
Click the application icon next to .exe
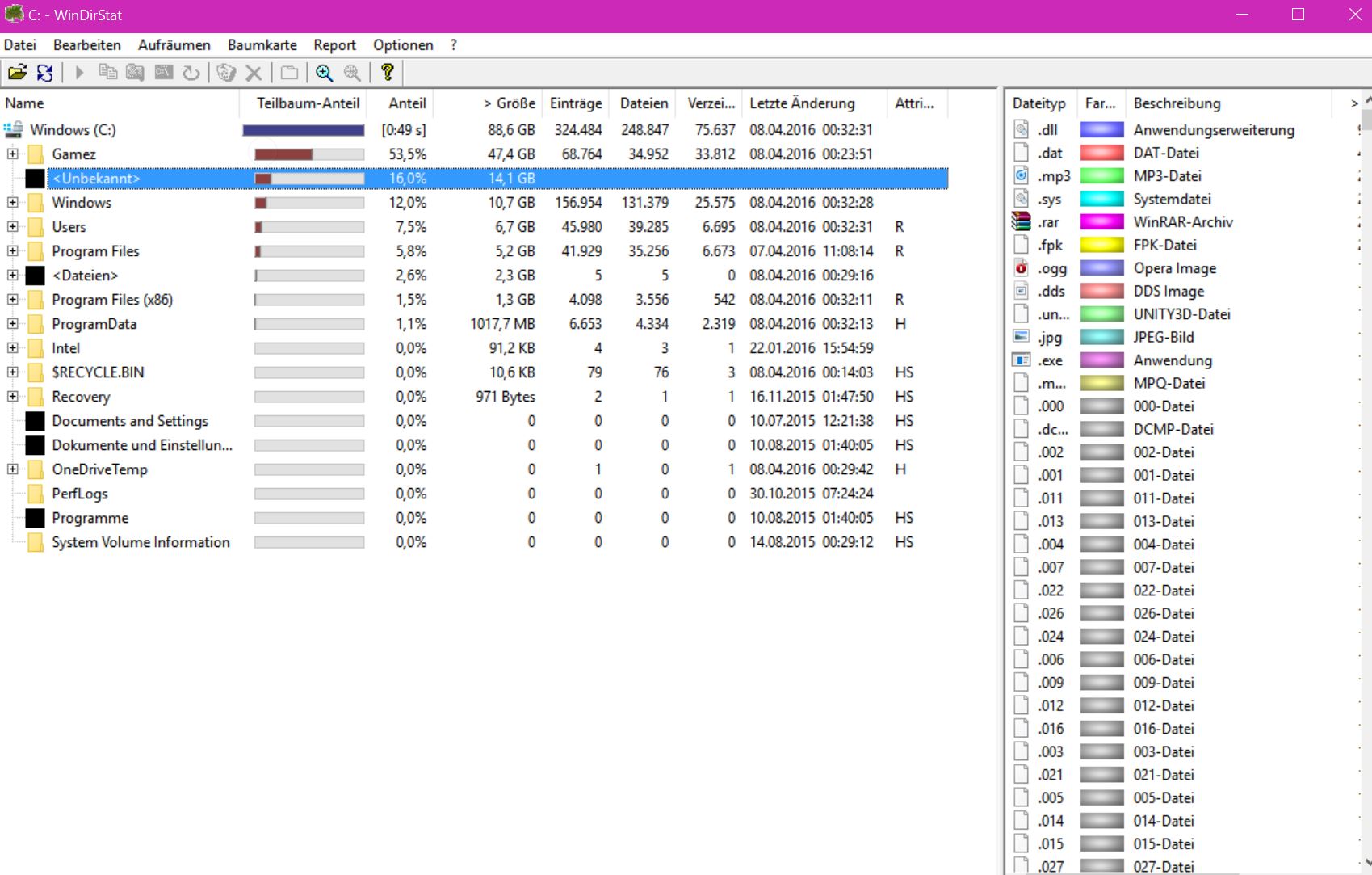pyautogui.click(x=1022, y=360)
